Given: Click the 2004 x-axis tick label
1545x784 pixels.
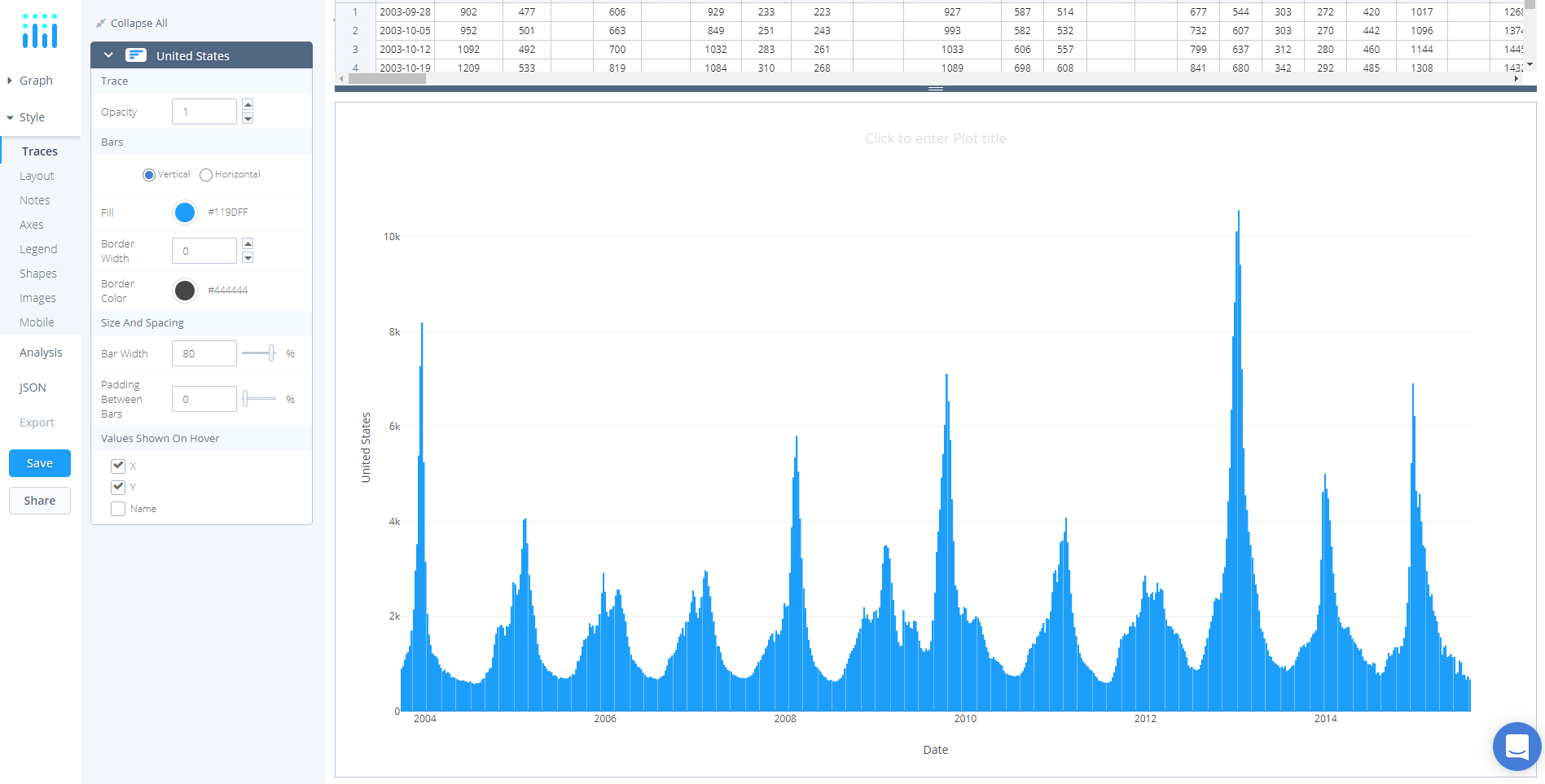Looking at the screenshot, I should tap(424, 719).
